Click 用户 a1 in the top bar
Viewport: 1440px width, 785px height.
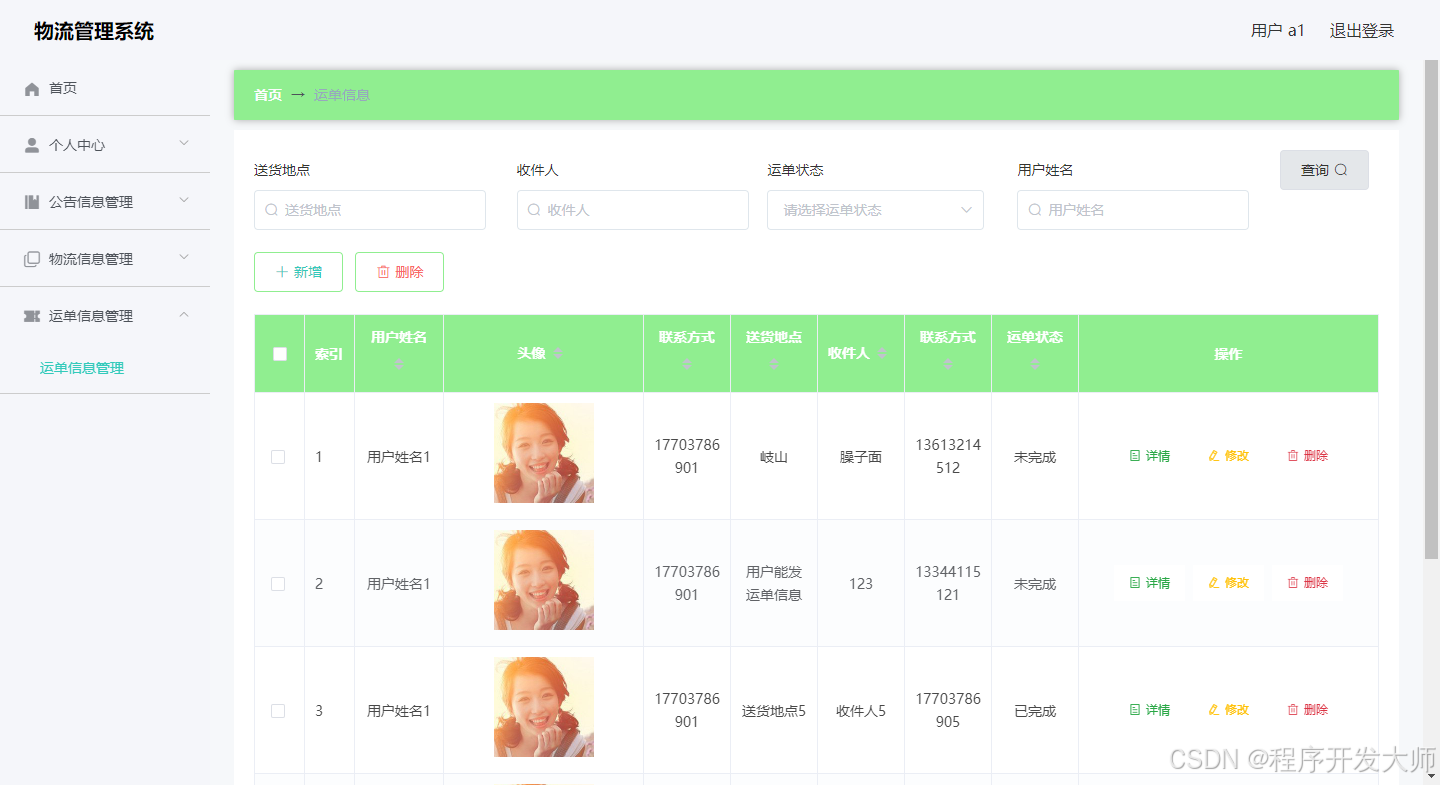coord(1278,31)
